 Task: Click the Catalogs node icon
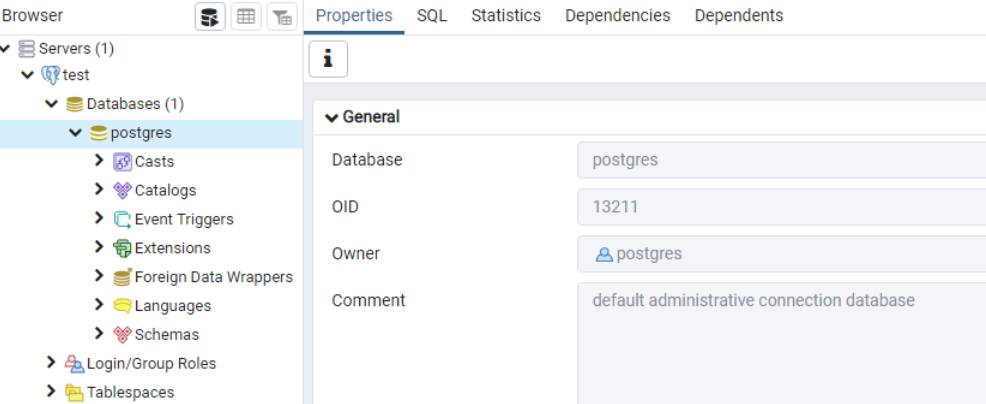(123, 191)
